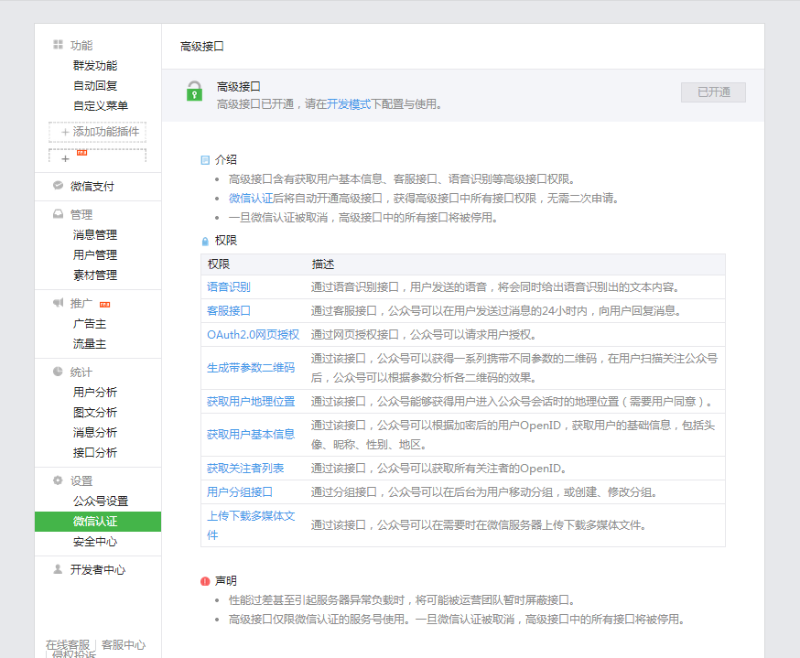Image resolution: width=800 pixels, height=658 pixels.
Task: Click 在线客服 footer link
Action: (x=67, y=645)
